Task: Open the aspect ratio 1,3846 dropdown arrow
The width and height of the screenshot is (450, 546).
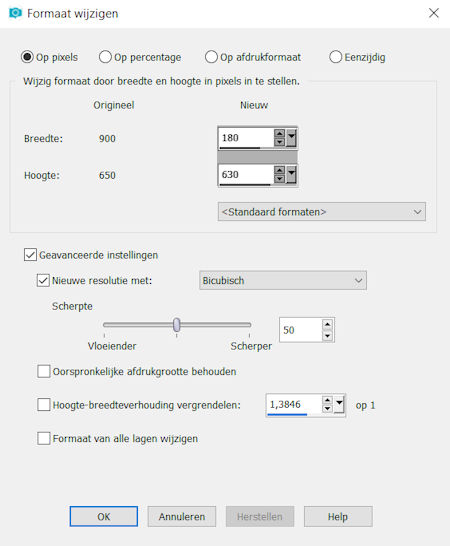Action: [339, 405]
